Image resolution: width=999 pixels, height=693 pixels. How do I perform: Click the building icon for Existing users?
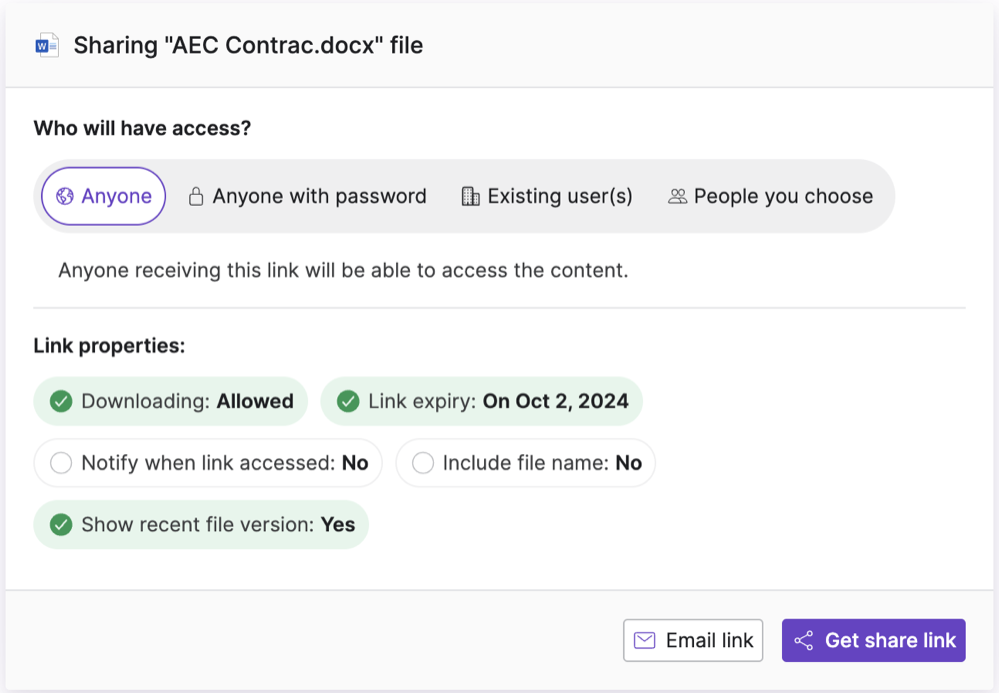(470, 196)
